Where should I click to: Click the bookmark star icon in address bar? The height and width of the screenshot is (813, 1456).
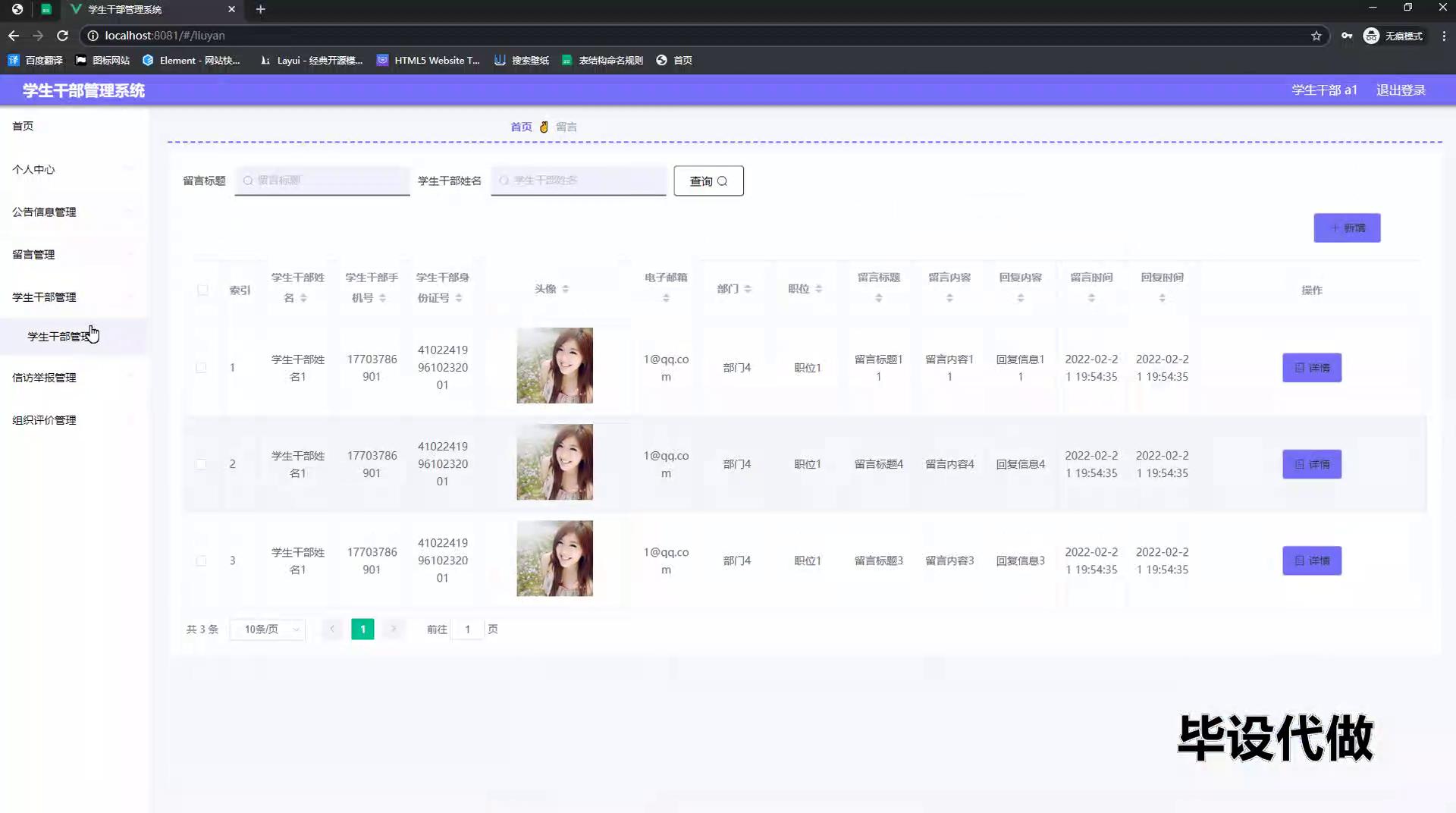pyautogui.click(x=1316, y=36)
